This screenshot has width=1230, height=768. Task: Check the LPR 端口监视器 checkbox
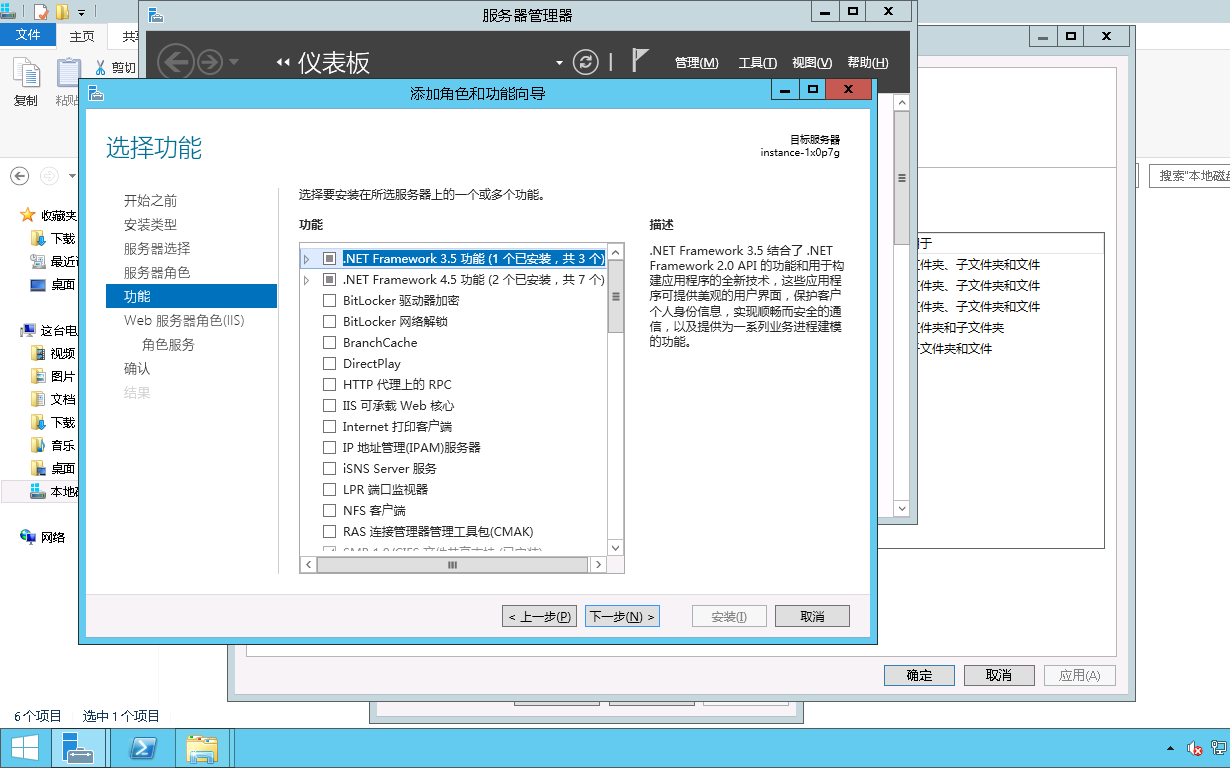coord(329,489)
